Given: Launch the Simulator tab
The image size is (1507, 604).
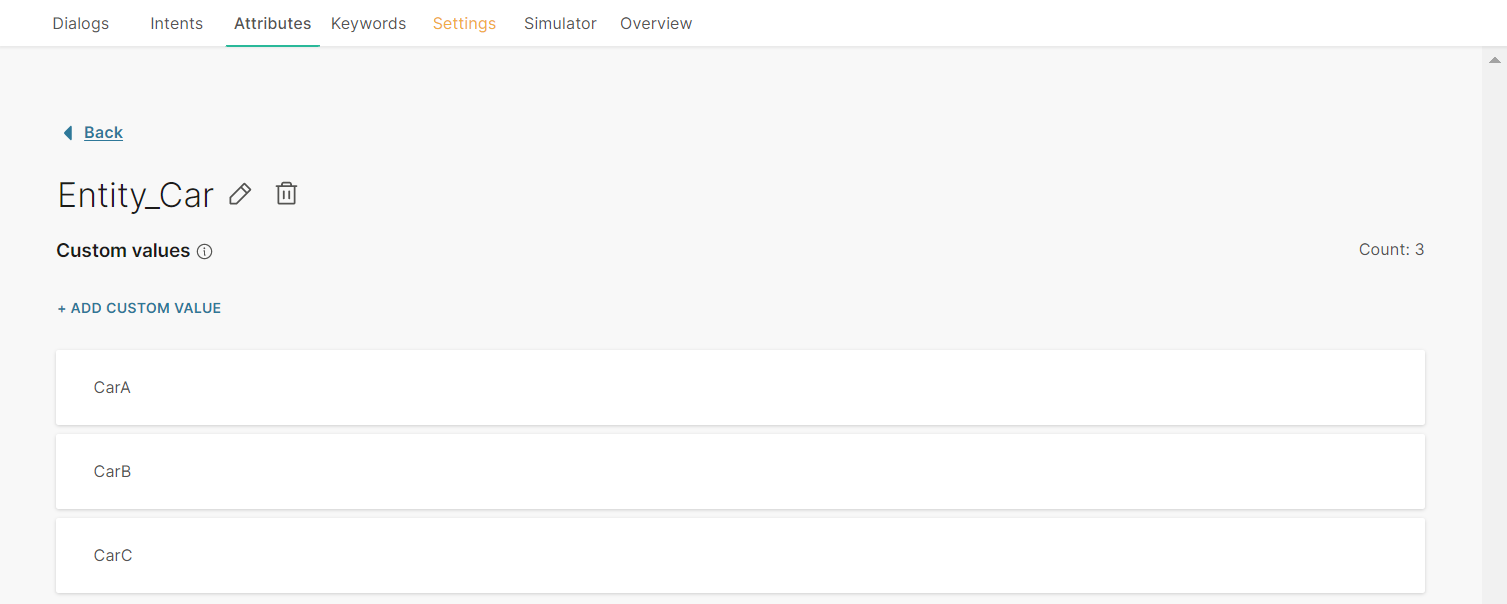Looking at the screenshot, I should pyautogui.click(x=560, y=23).
